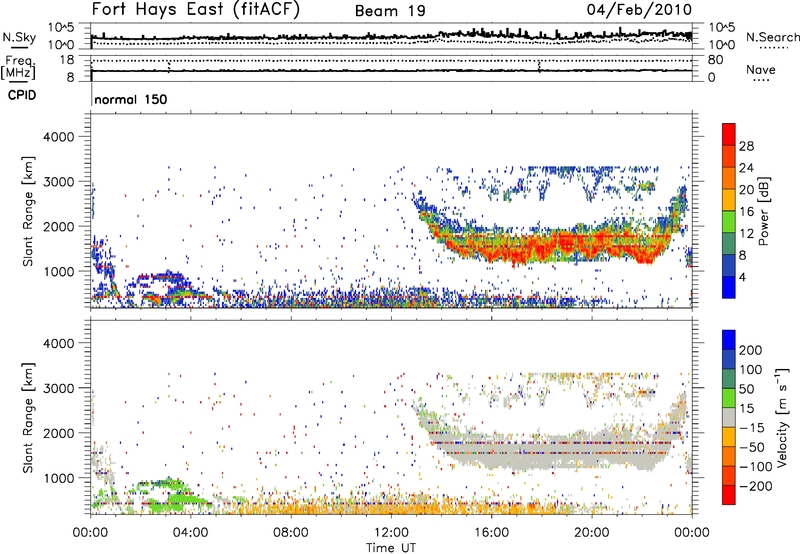
Task: Click the "N.Sky" legend label
Action: [19, 37]
